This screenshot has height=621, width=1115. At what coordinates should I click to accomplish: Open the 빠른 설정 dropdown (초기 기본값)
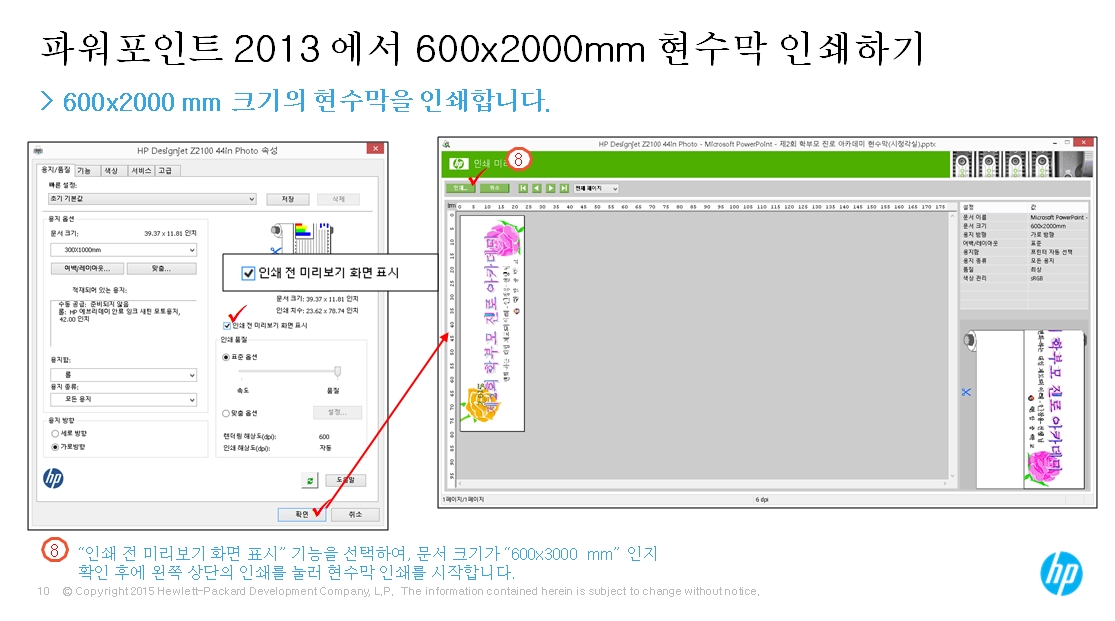(152, 199)
